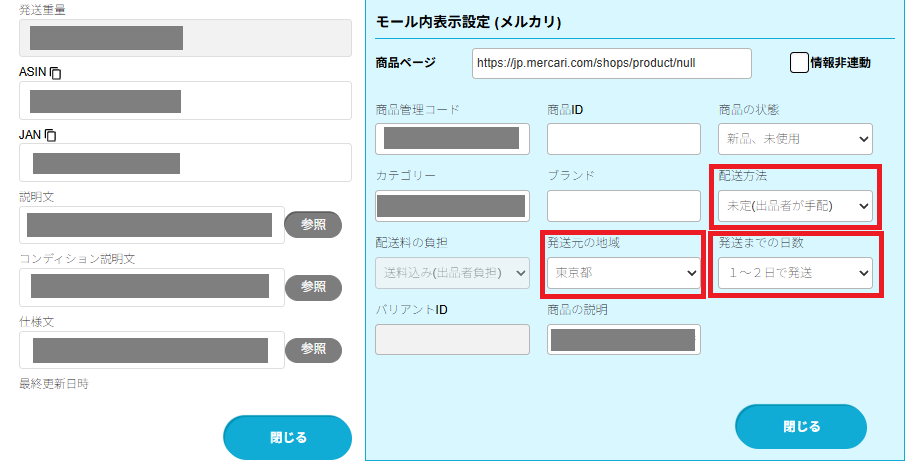Click the copy icon next to JAN
Image resolution: width=915 pixels, height=470 pixels.
click(x=50, y=135)
